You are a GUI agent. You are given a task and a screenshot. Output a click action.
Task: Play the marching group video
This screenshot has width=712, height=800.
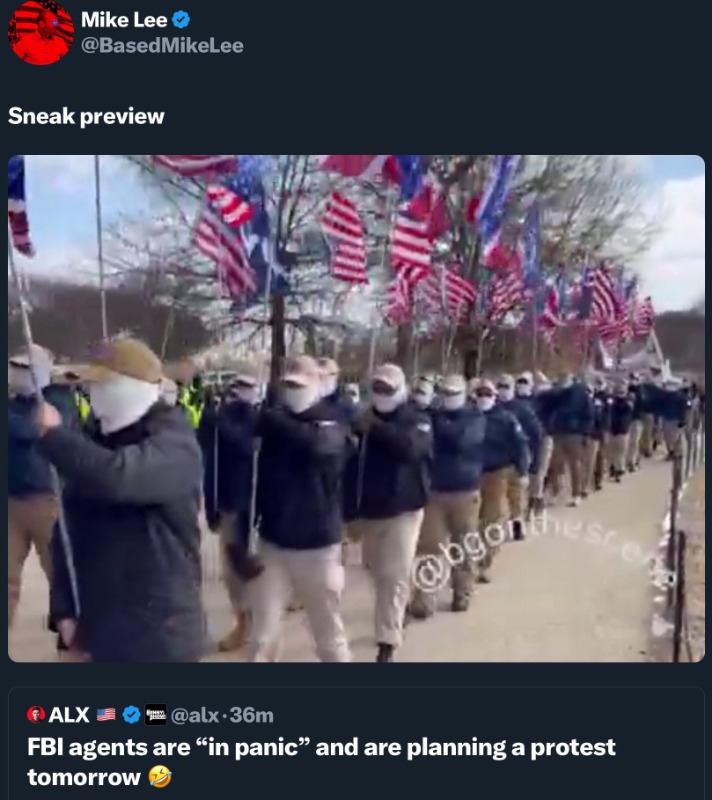(356, 408)
